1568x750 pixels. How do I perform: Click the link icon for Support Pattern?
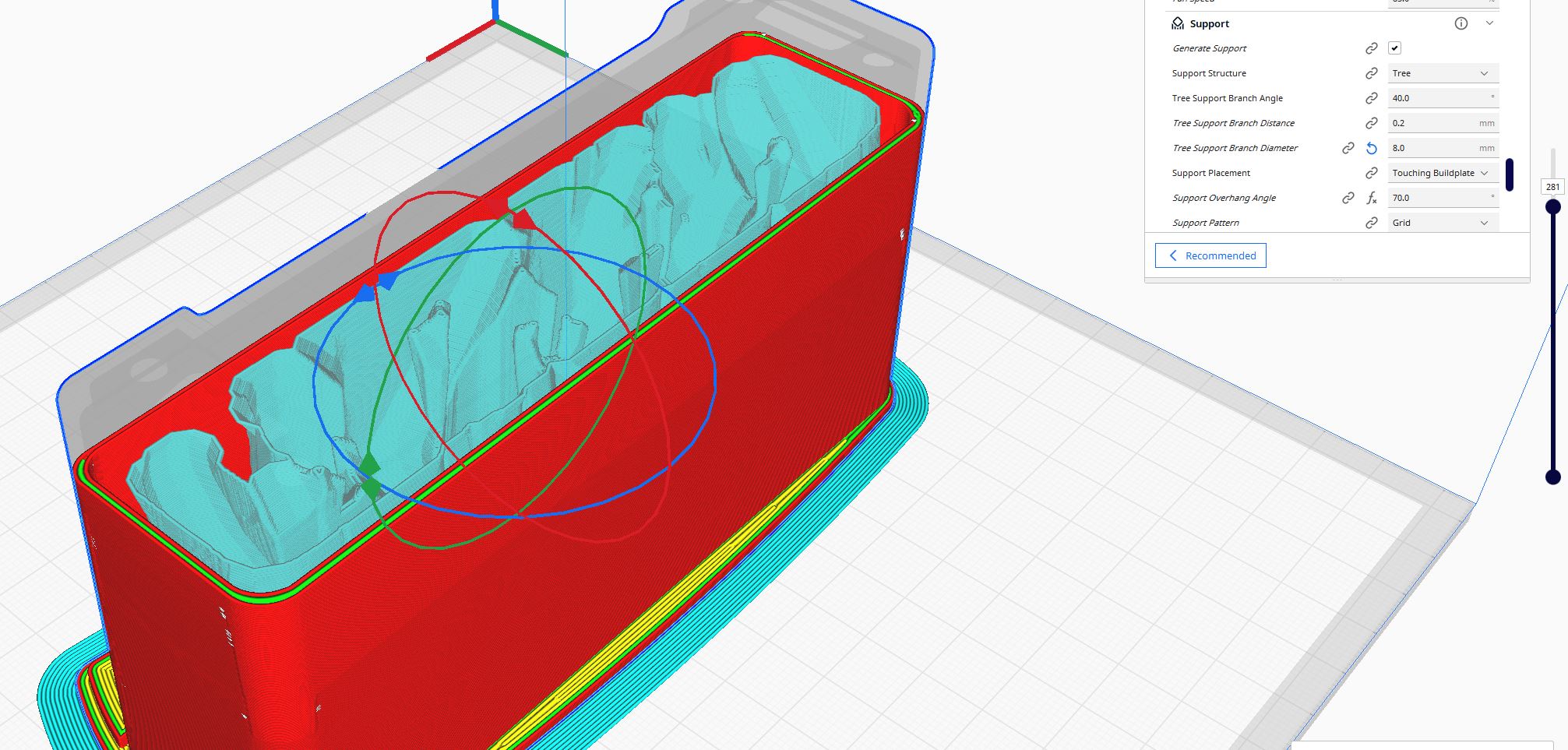click(x=1372, y=223)
